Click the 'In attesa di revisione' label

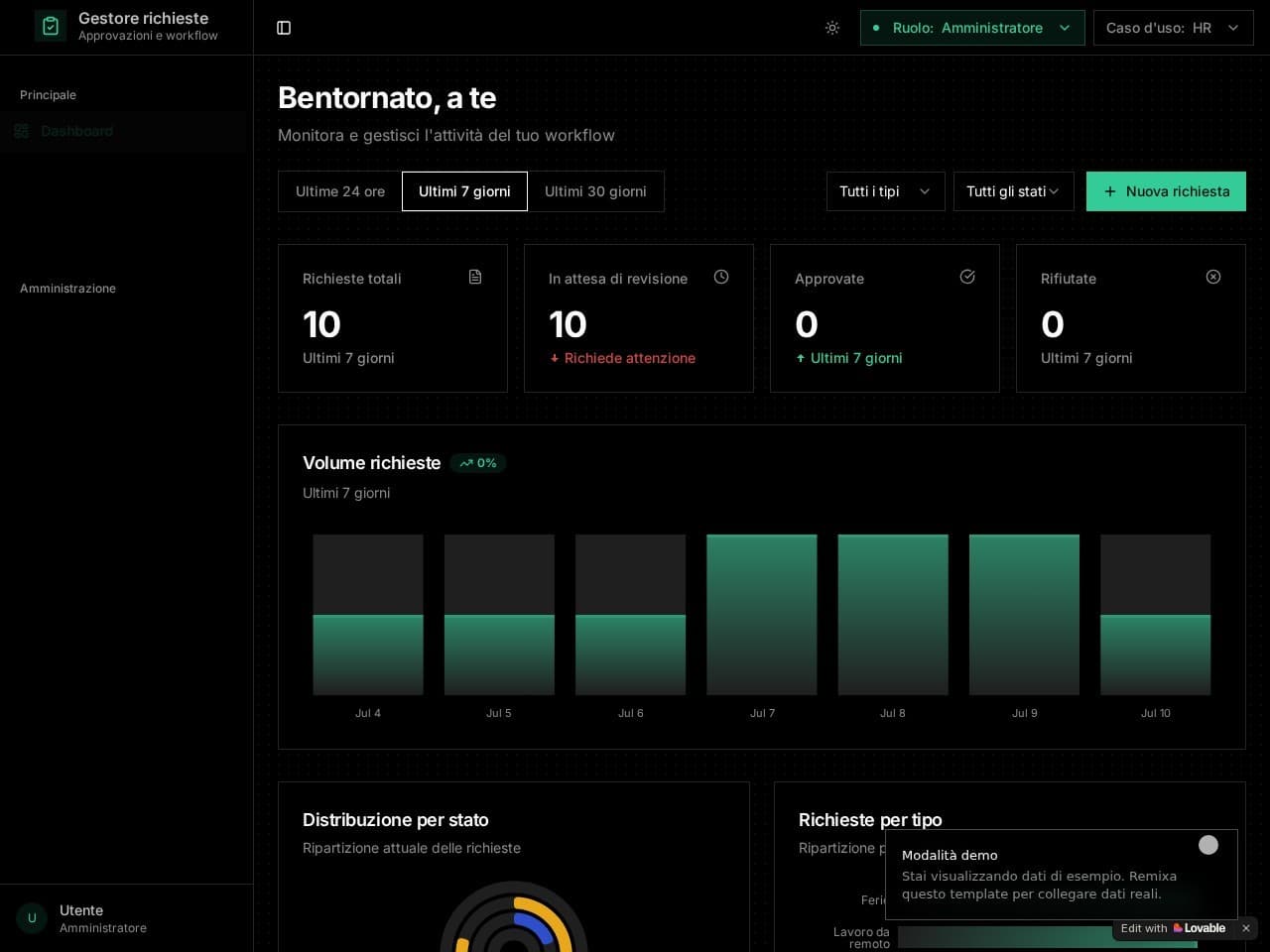tap(618, 279)
